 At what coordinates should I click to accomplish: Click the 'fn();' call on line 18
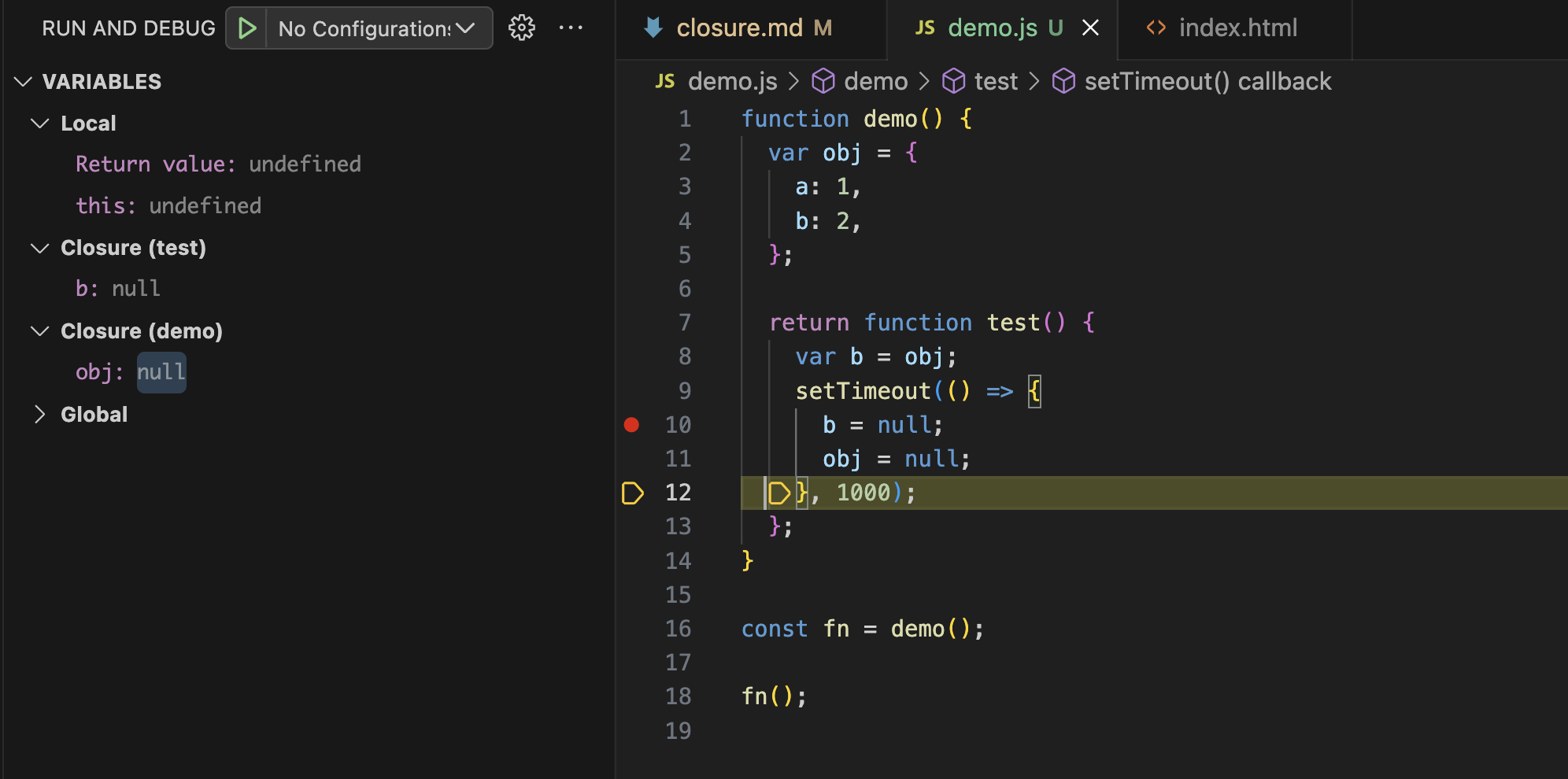(775, 696)
